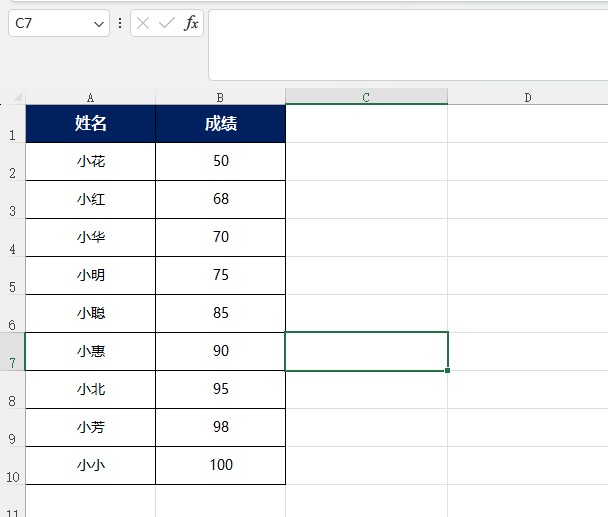Click inside the formula bar input area

coord(408,45)
